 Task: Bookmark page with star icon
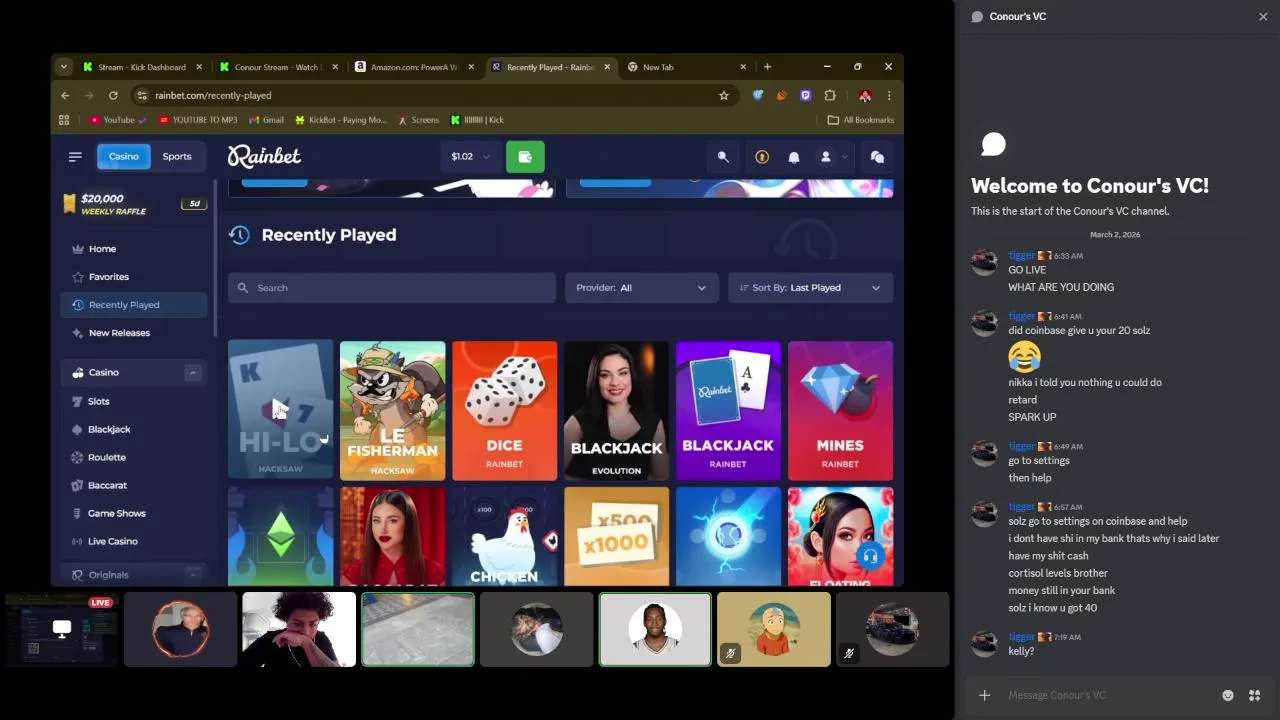724,95
